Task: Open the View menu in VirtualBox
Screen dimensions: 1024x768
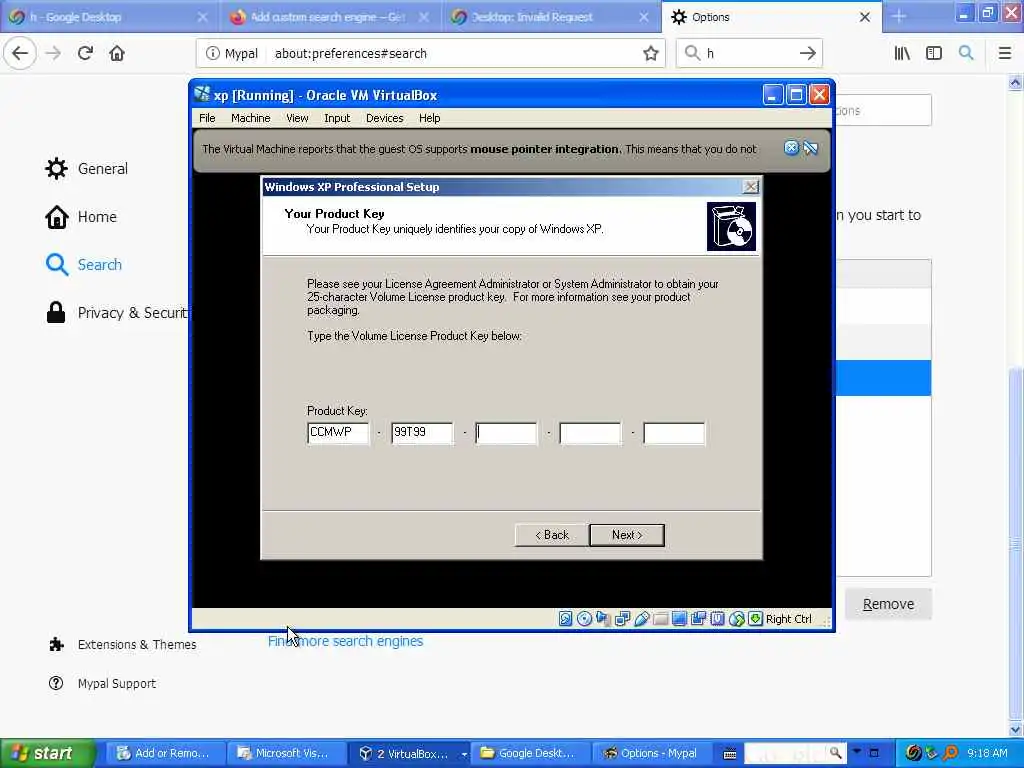Action: (297, 118)
